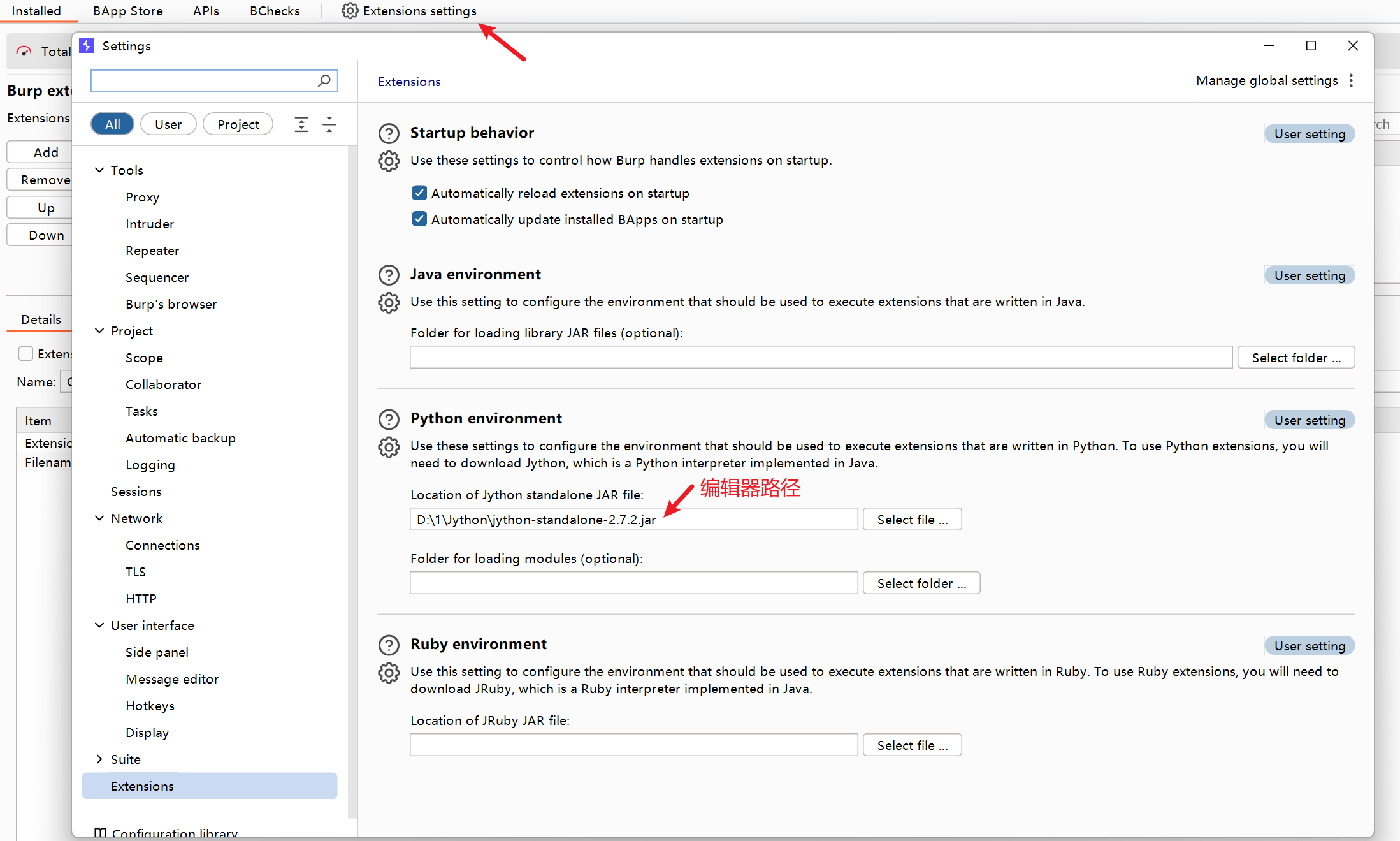Expand the Suite tree section
Screen dimensions: 1400x841
(x=99, y=759)
